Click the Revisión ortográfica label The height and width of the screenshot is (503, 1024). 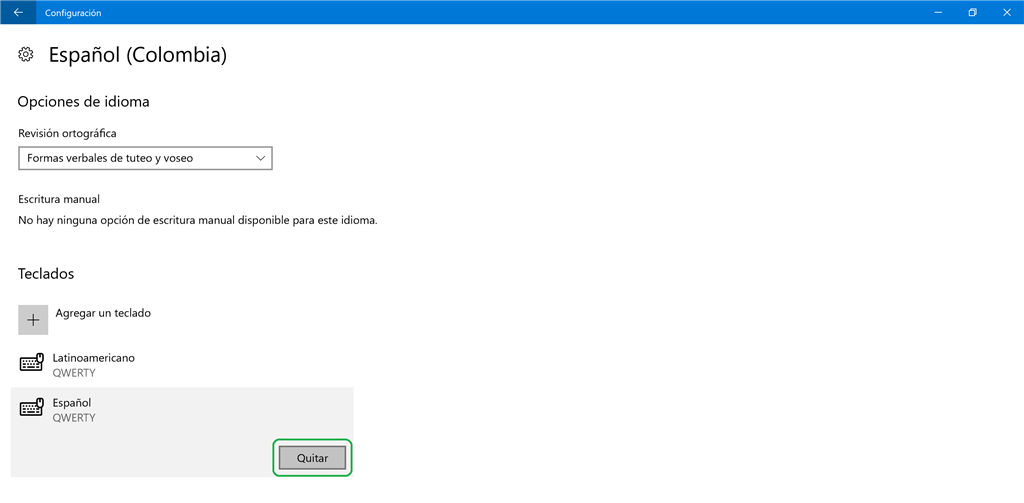coord(67,133)
